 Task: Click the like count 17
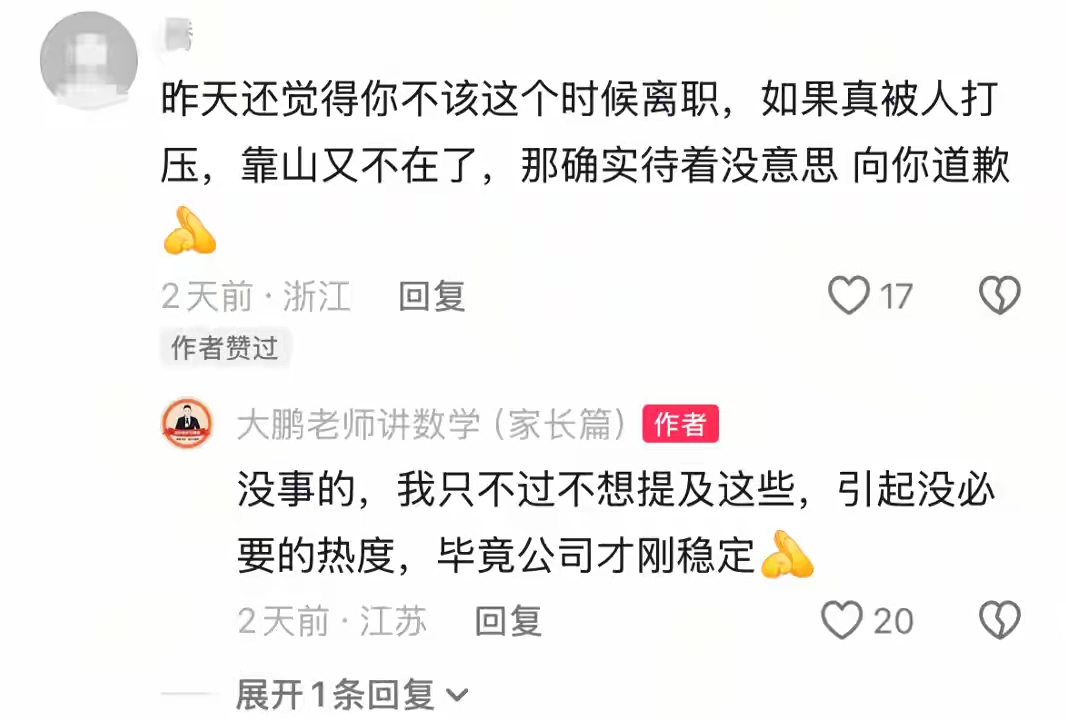pos(896,296)
